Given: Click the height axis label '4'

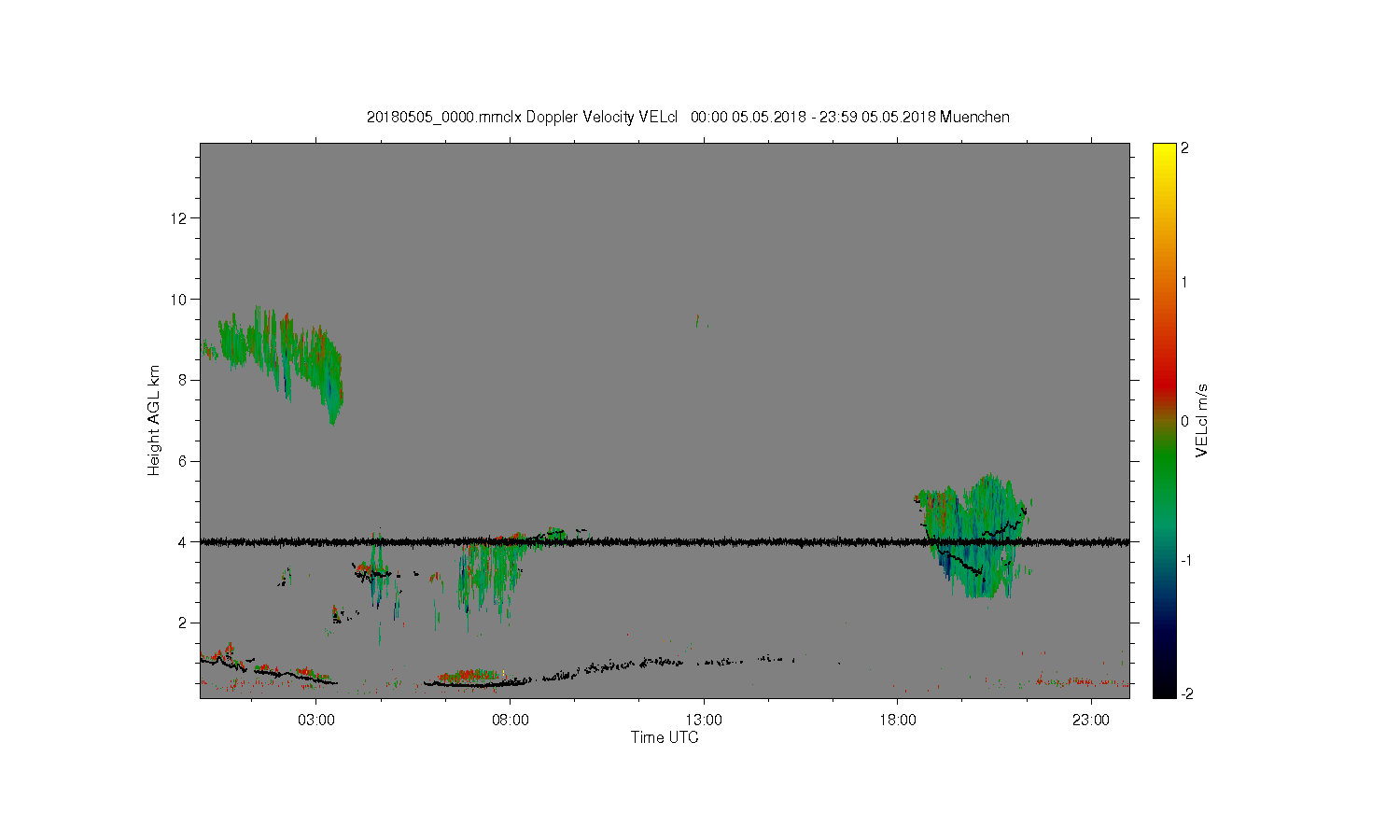Looking at the screenshot, I should 183,542.
